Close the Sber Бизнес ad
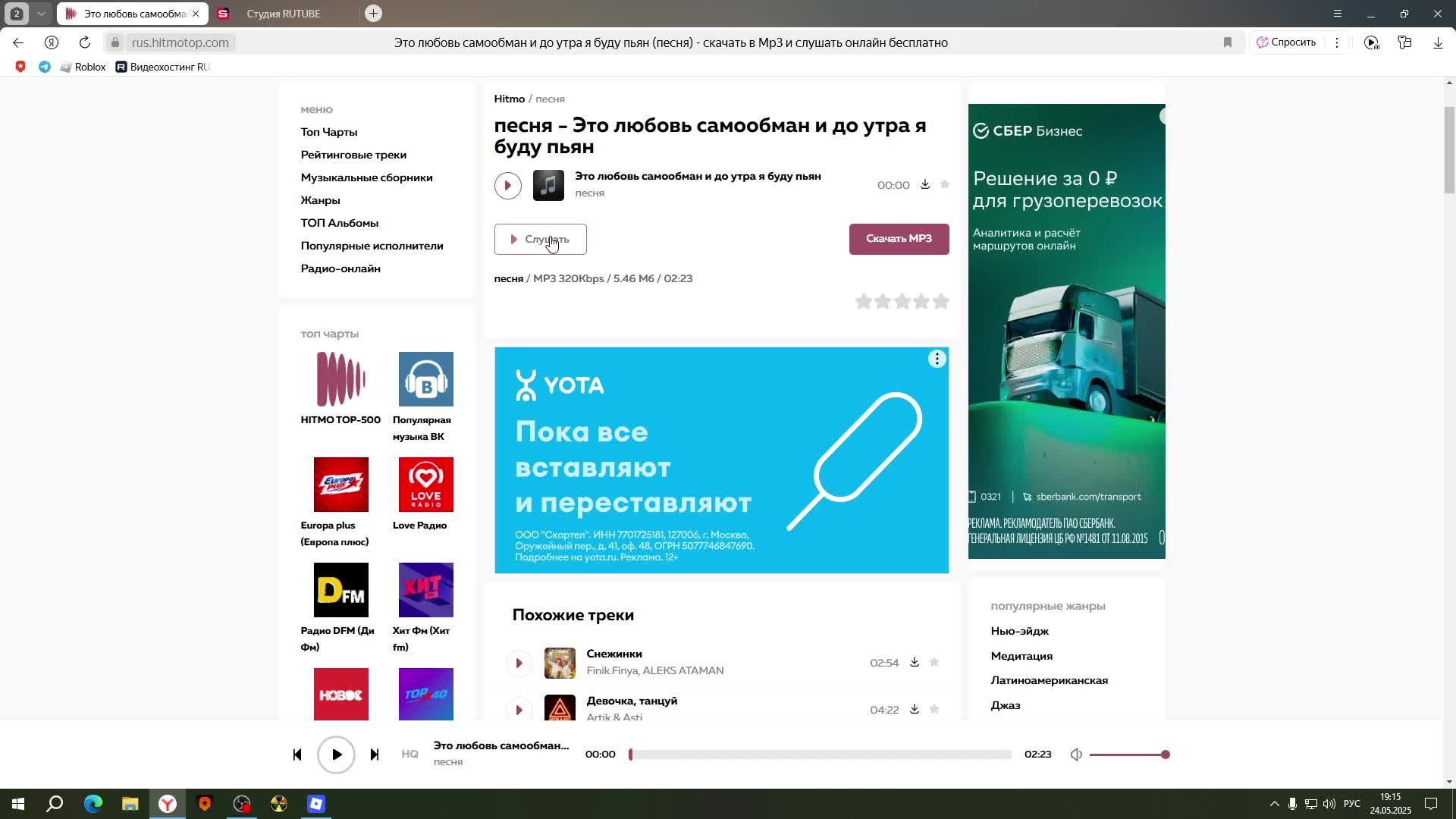This screenshot has height=819, width=1456. click(x=1162, y=116)
